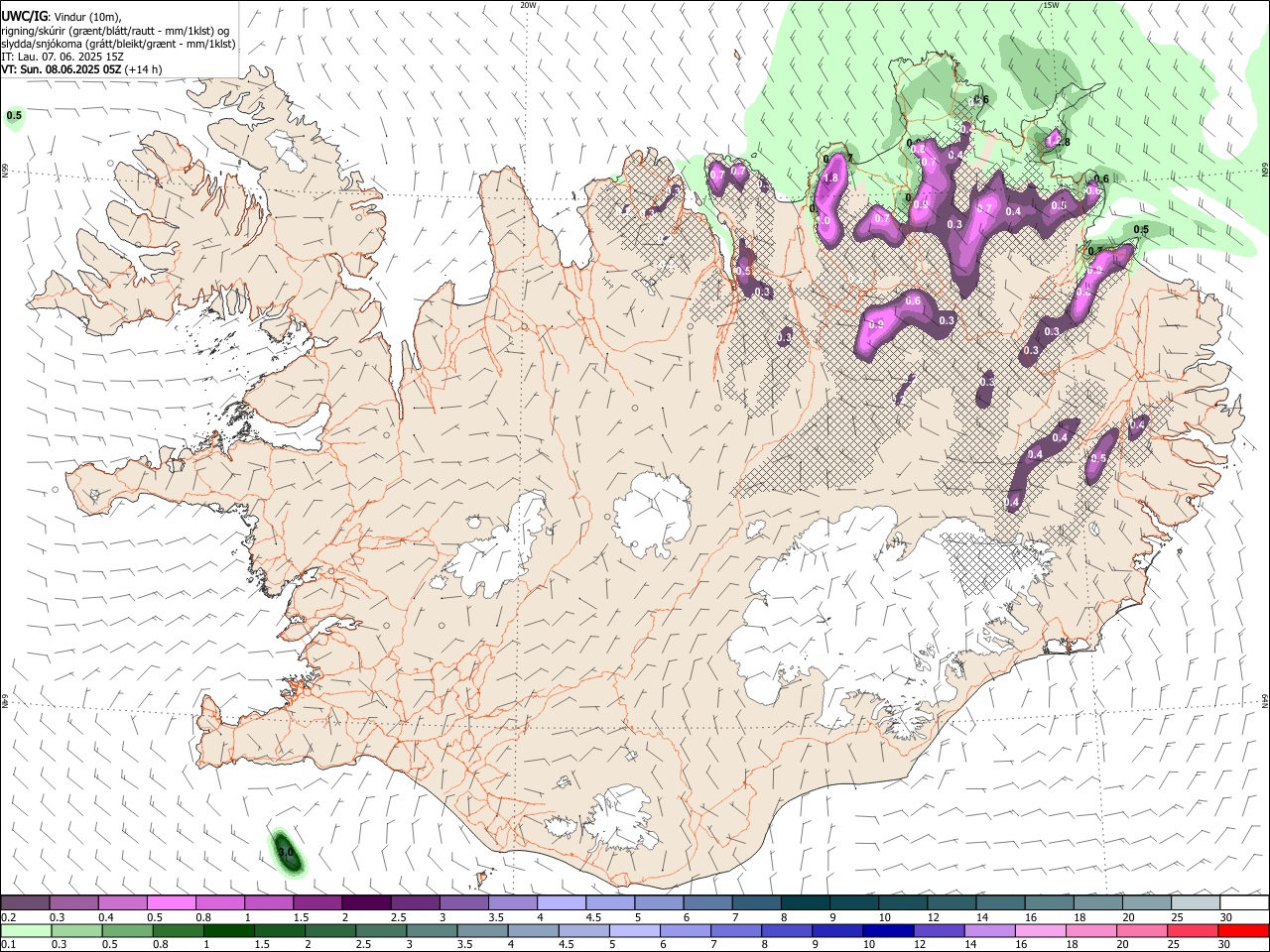Pick the rain legend swatch between 0.5 and 0.8
1270x952 pixels.
tap(127, 930)
